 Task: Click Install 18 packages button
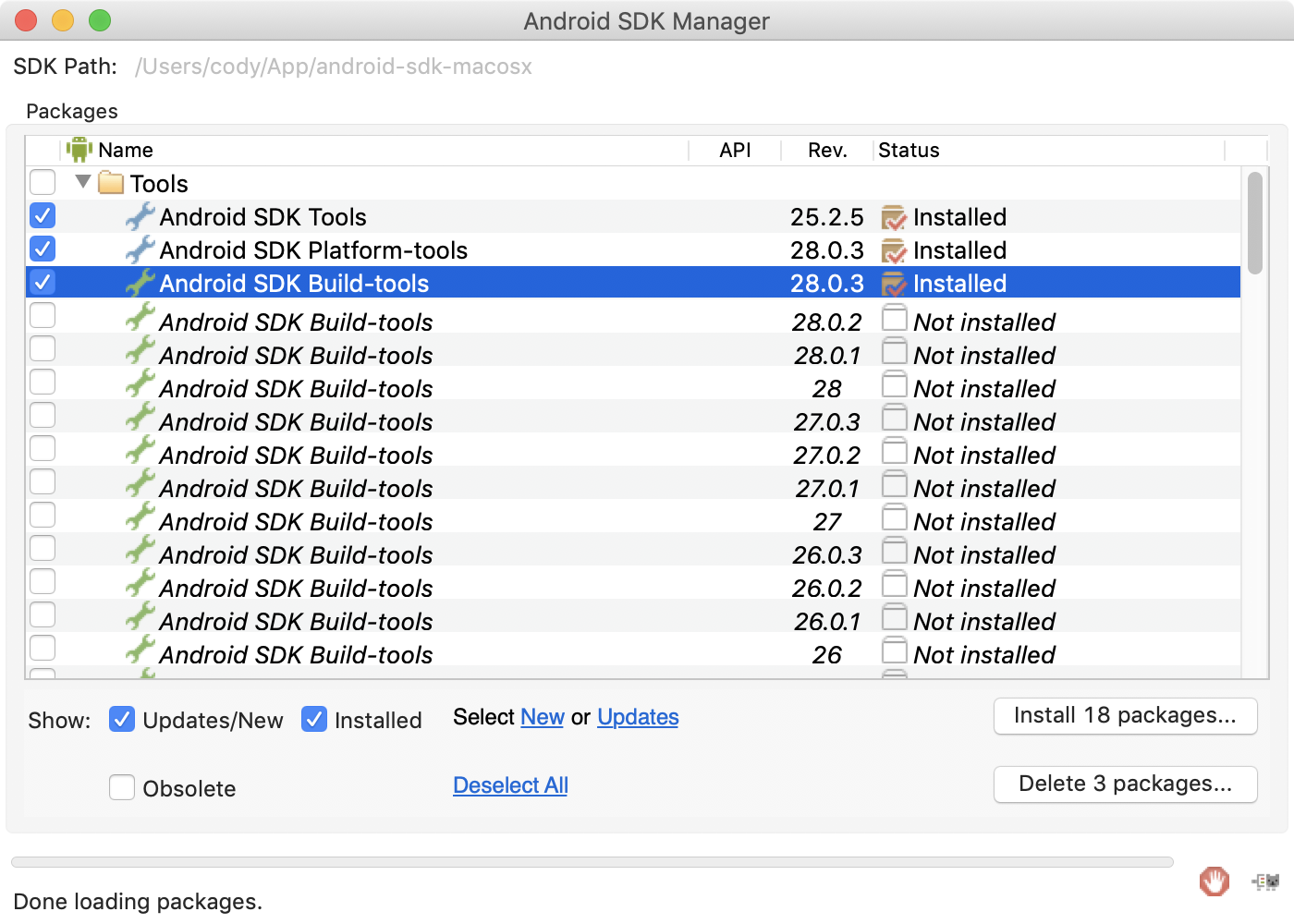point(1125,716)
